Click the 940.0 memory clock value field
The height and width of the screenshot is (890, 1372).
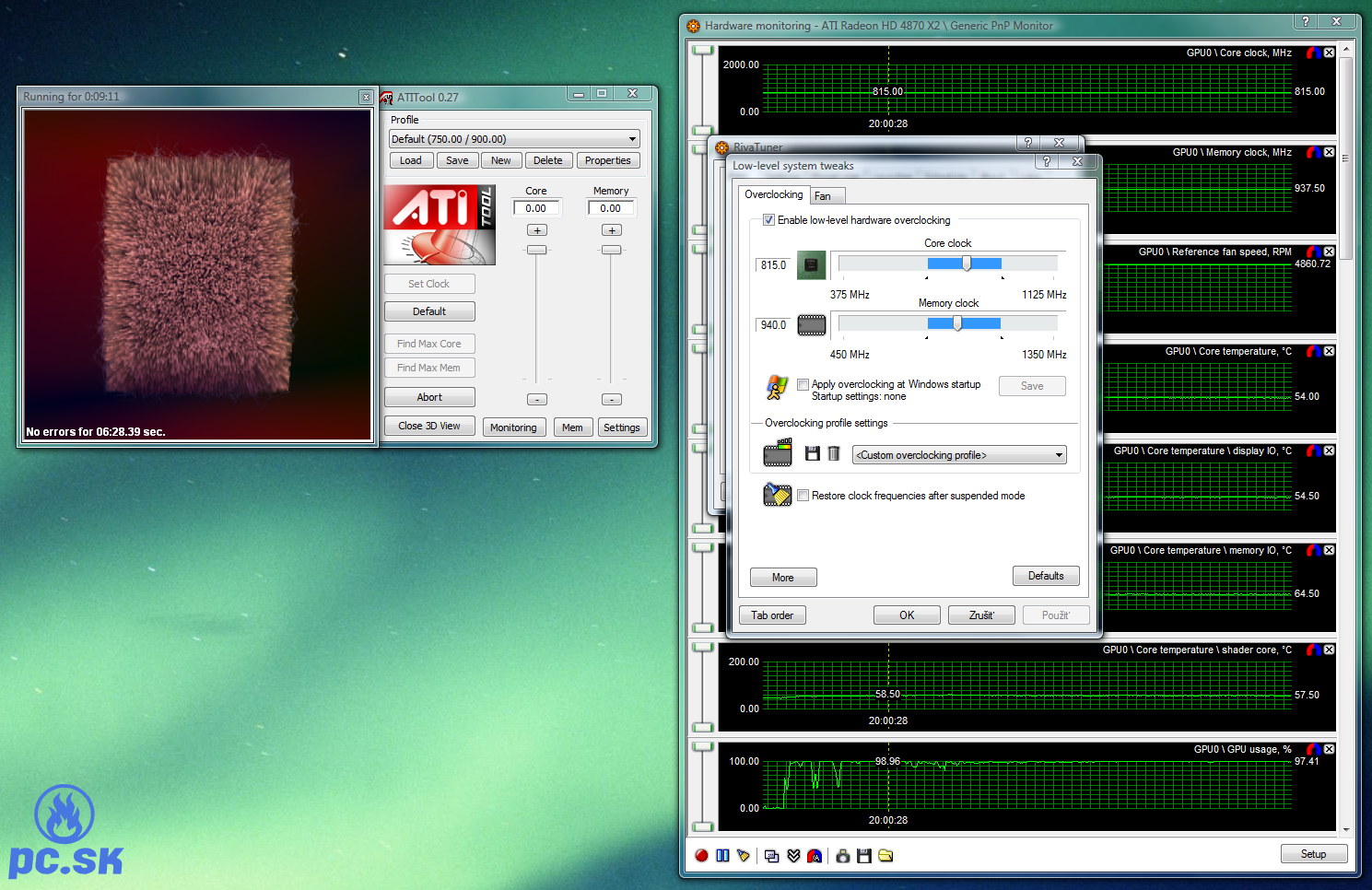point(774,325)
